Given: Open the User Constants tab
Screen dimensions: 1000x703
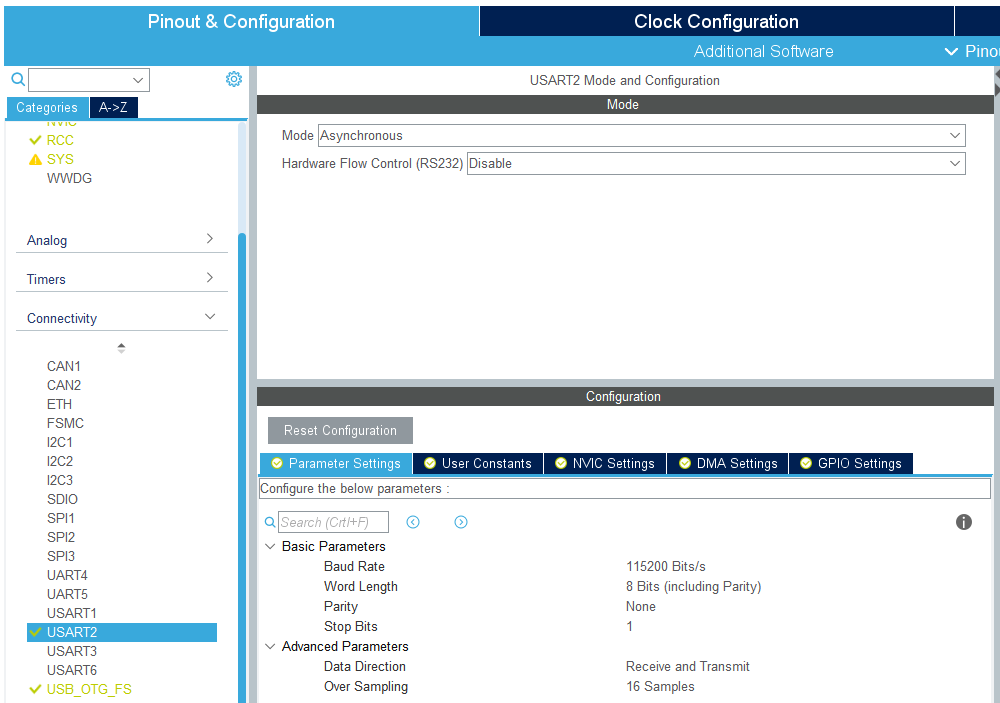Looking at the screenshot, I should click(x=478, y=464).
